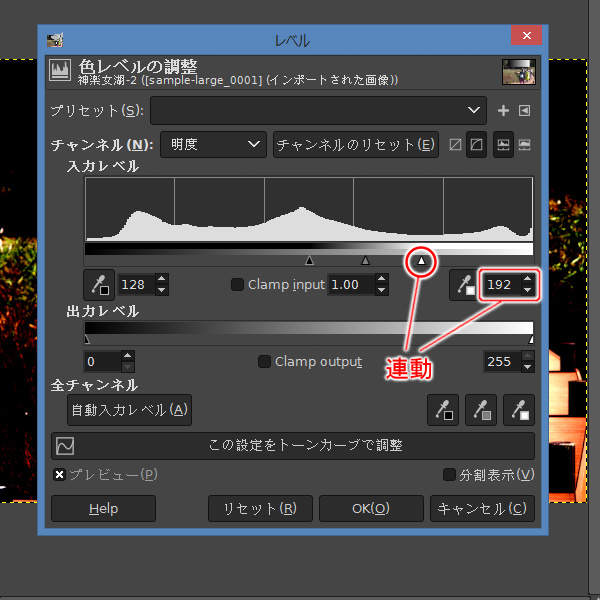Pick black point eyedropper for input levels
The image size is (600, 600).
tap(99, 285)
